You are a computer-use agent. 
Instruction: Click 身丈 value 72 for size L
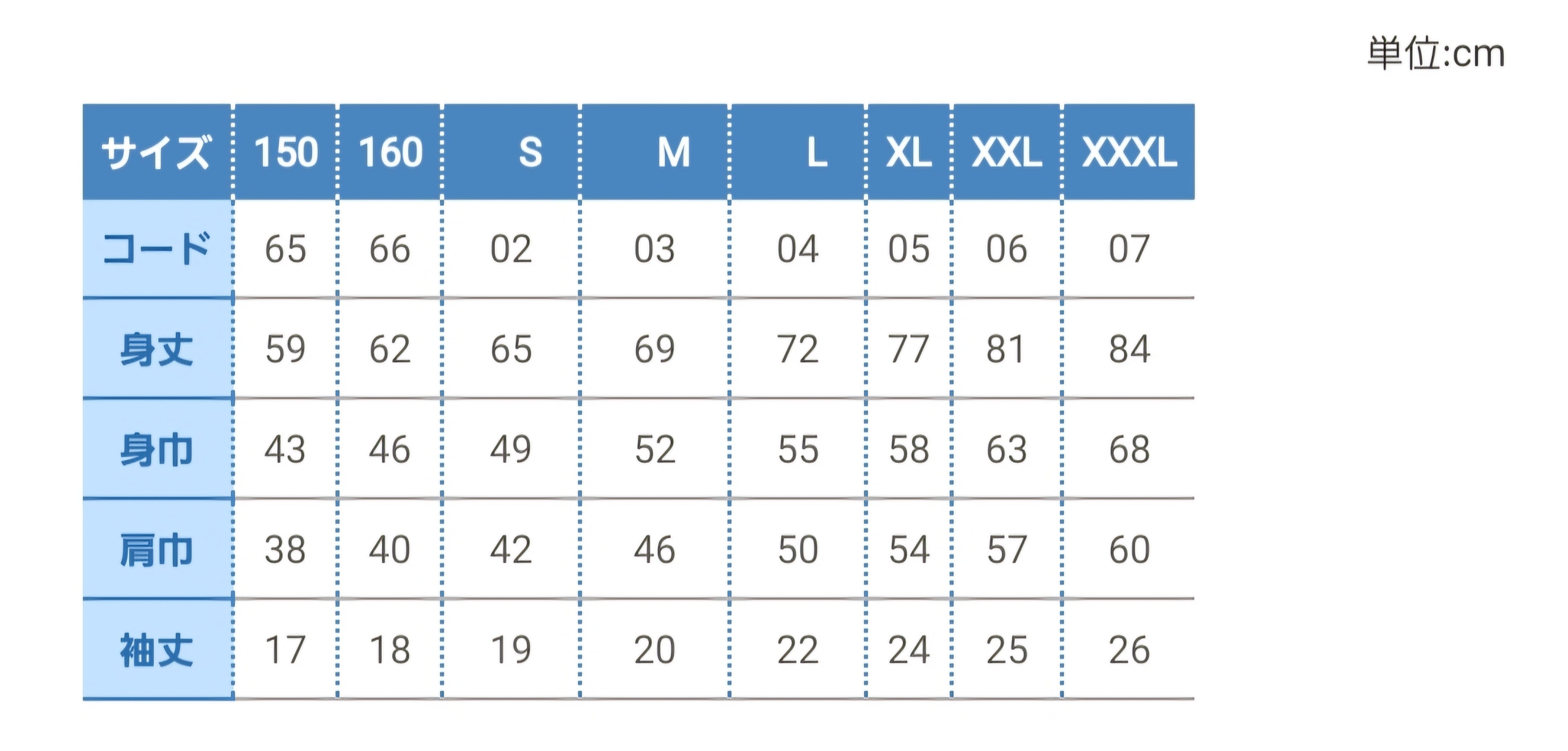(x=797, y=350)
